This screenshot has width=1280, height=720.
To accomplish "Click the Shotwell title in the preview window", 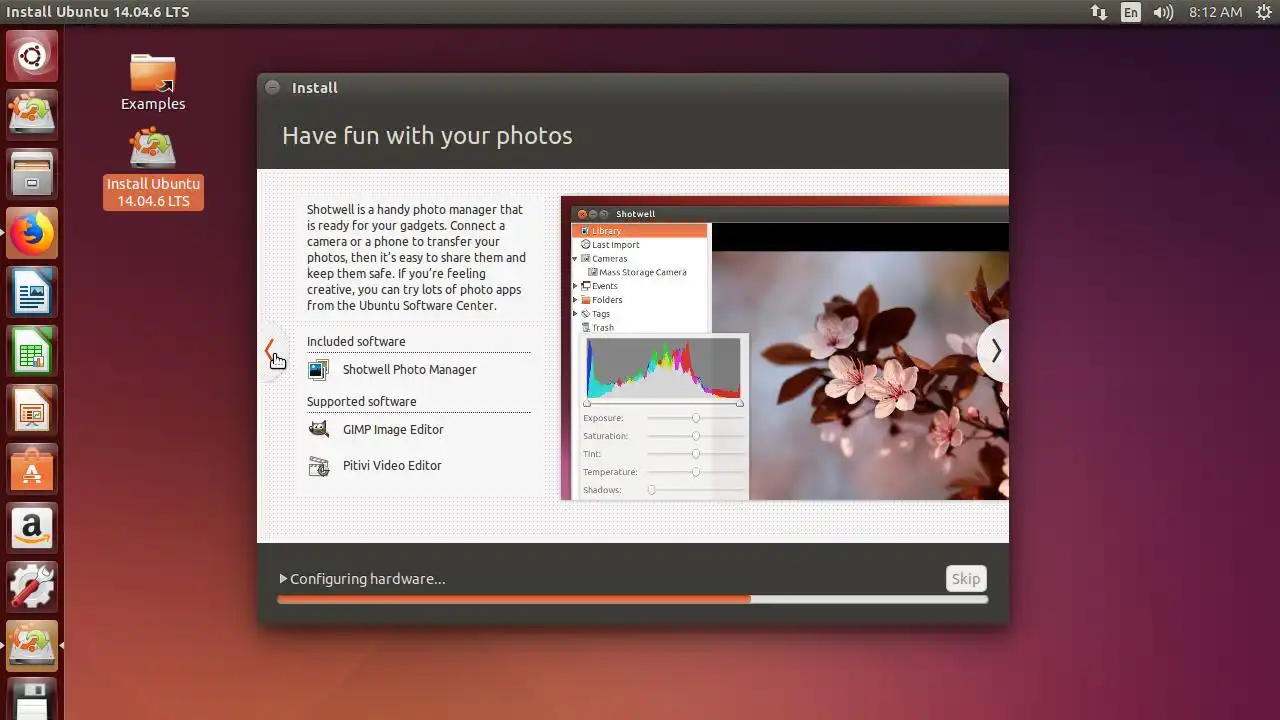I will pyautogui.click(x=636, y=214).
